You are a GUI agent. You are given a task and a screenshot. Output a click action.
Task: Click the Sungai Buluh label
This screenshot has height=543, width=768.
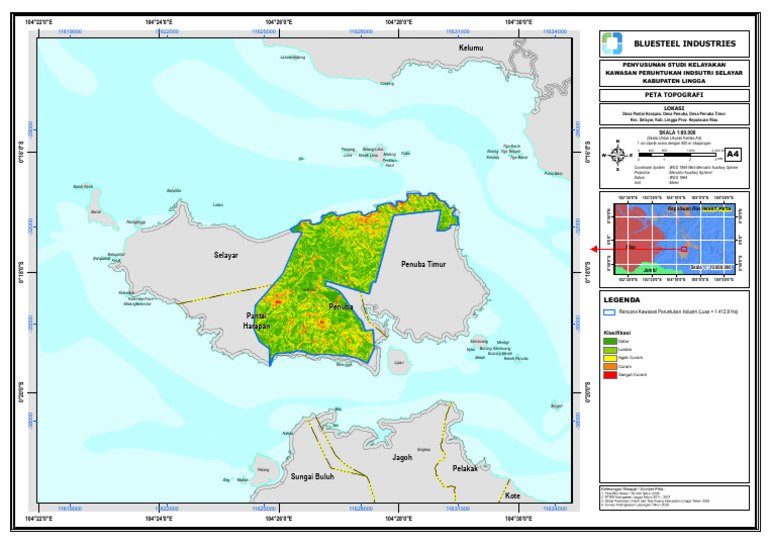point(312,476)
